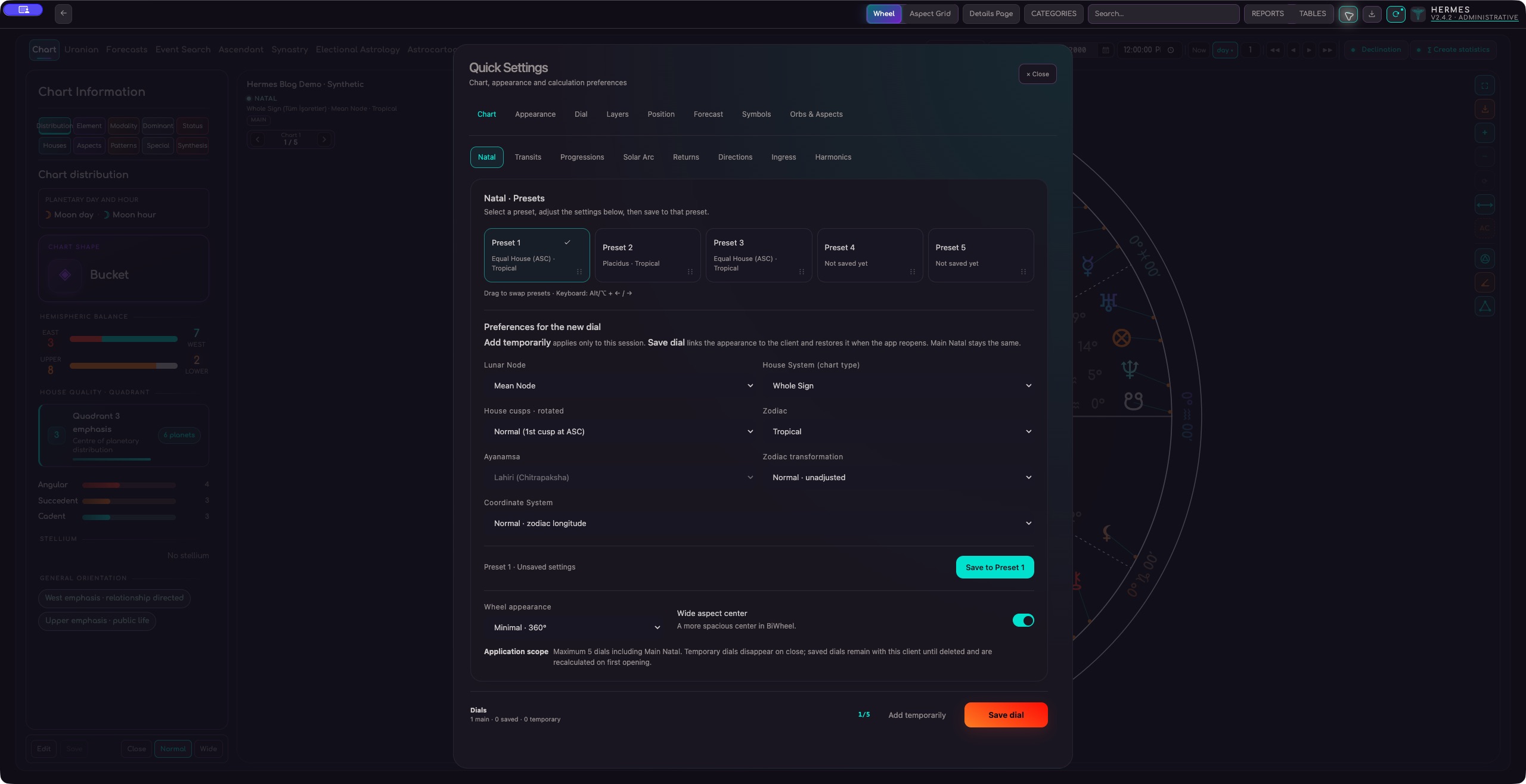The width and height of the screenshot is (1526, 784).
Task: Click the Upper-Lower hemispheric balance bar
Action: pyautogui.click(x=123, y=366)
